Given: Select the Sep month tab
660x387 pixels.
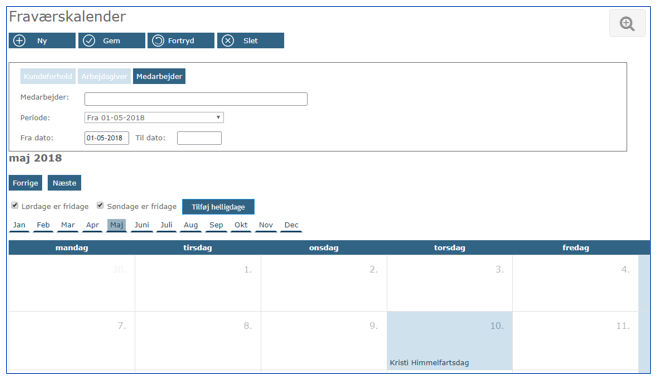Looking at the screenshot, I should (216, 225).
